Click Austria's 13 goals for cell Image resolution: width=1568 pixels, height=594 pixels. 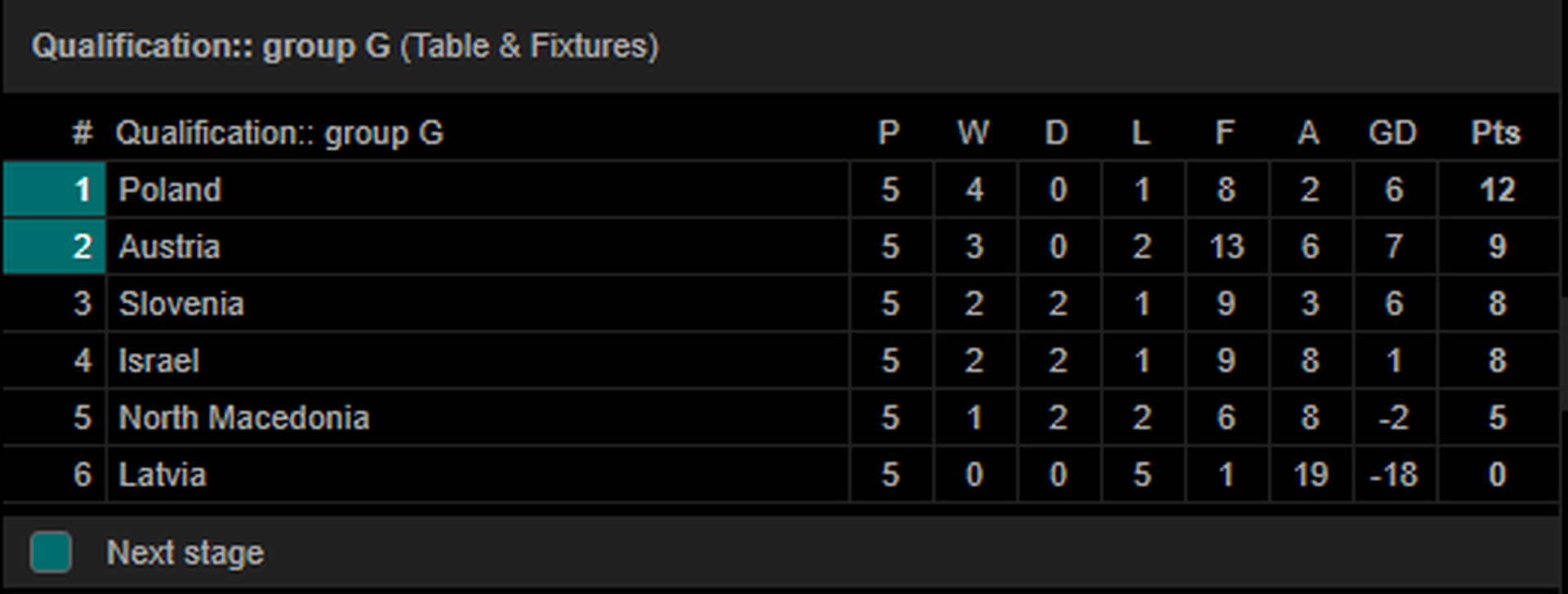click(x=1226, y=247)
